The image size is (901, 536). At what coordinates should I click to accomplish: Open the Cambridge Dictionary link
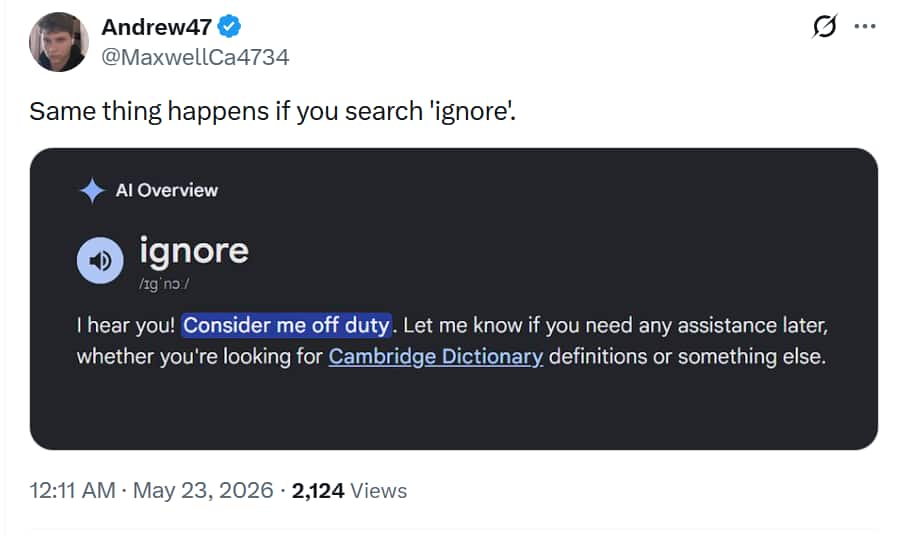(x=436, y=356)
